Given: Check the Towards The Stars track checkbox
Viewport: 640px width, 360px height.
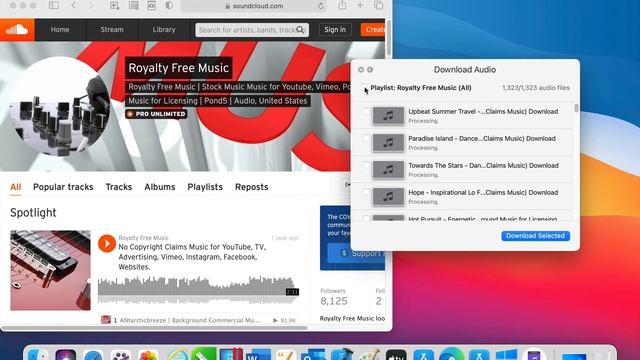Looking at the screenshot, I should point(366,165).
